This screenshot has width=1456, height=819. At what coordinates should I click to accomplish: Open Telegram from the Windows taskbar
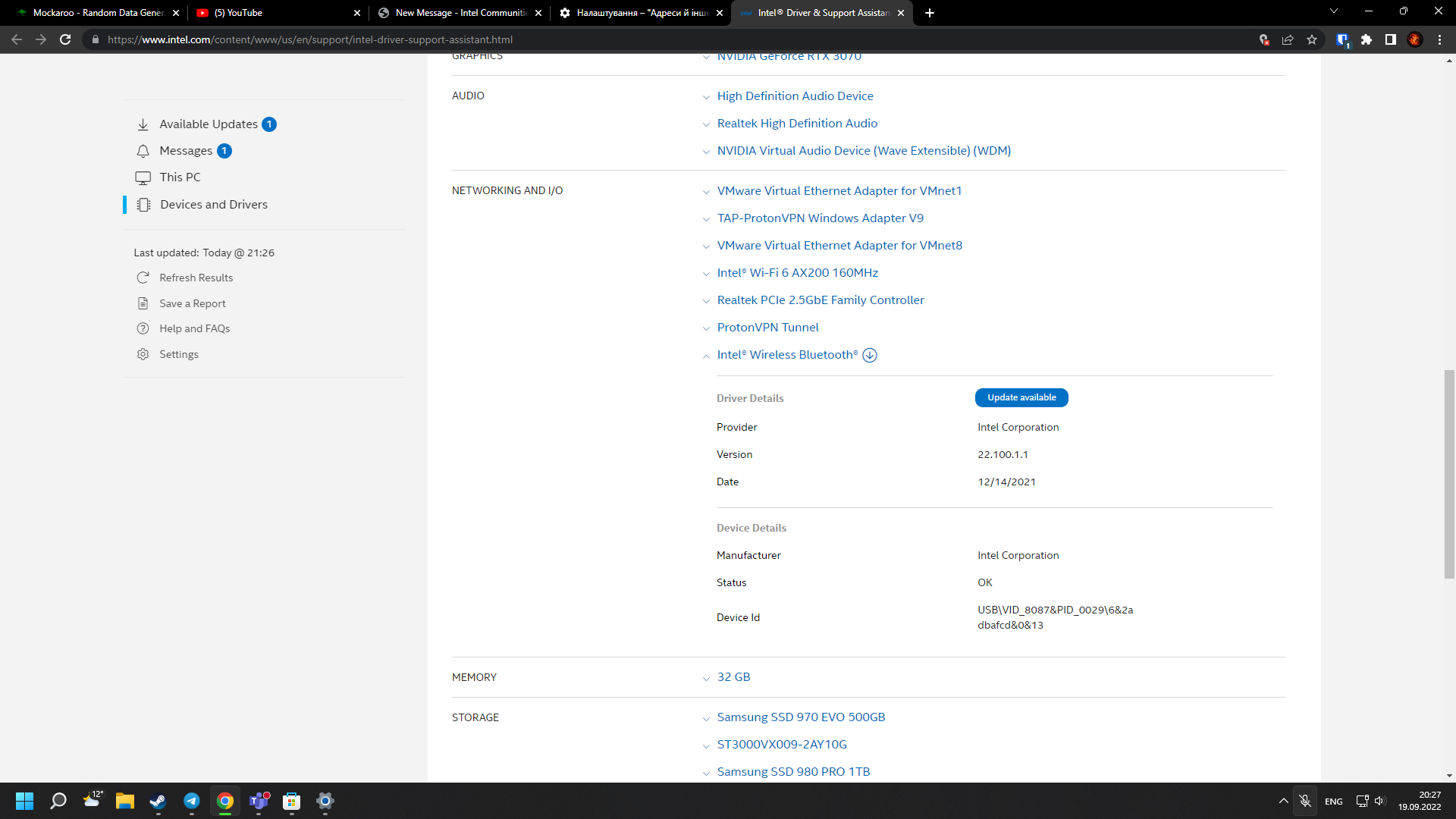(x=191, y=801)
